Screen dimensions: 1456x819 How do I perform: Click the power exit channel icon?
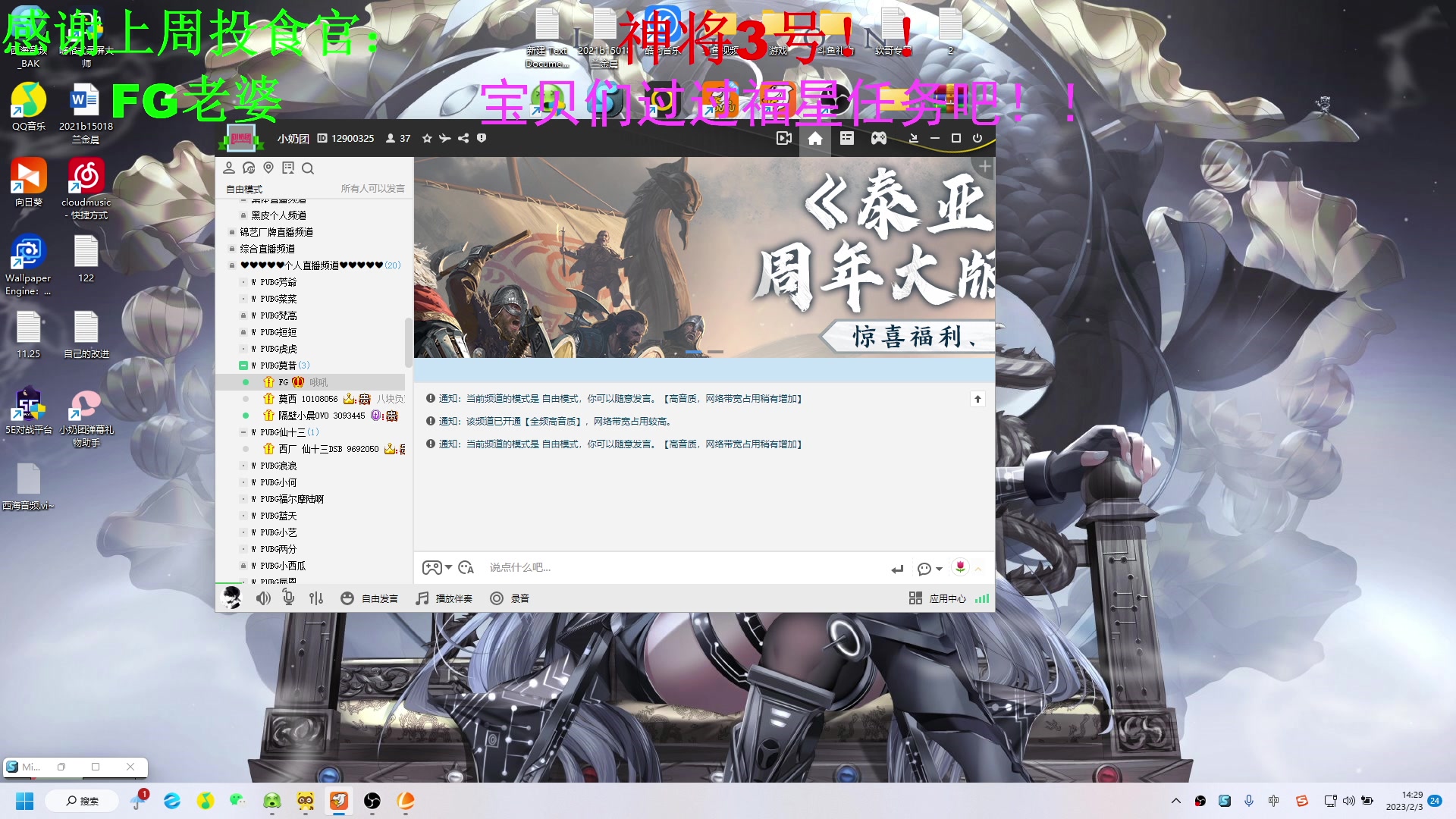(977, 138)
